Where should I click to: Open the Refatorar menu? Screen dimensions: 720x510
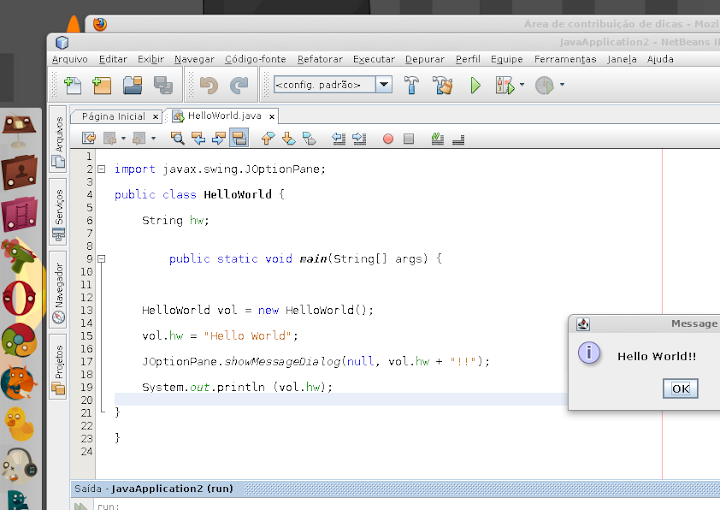pos(319,59)
